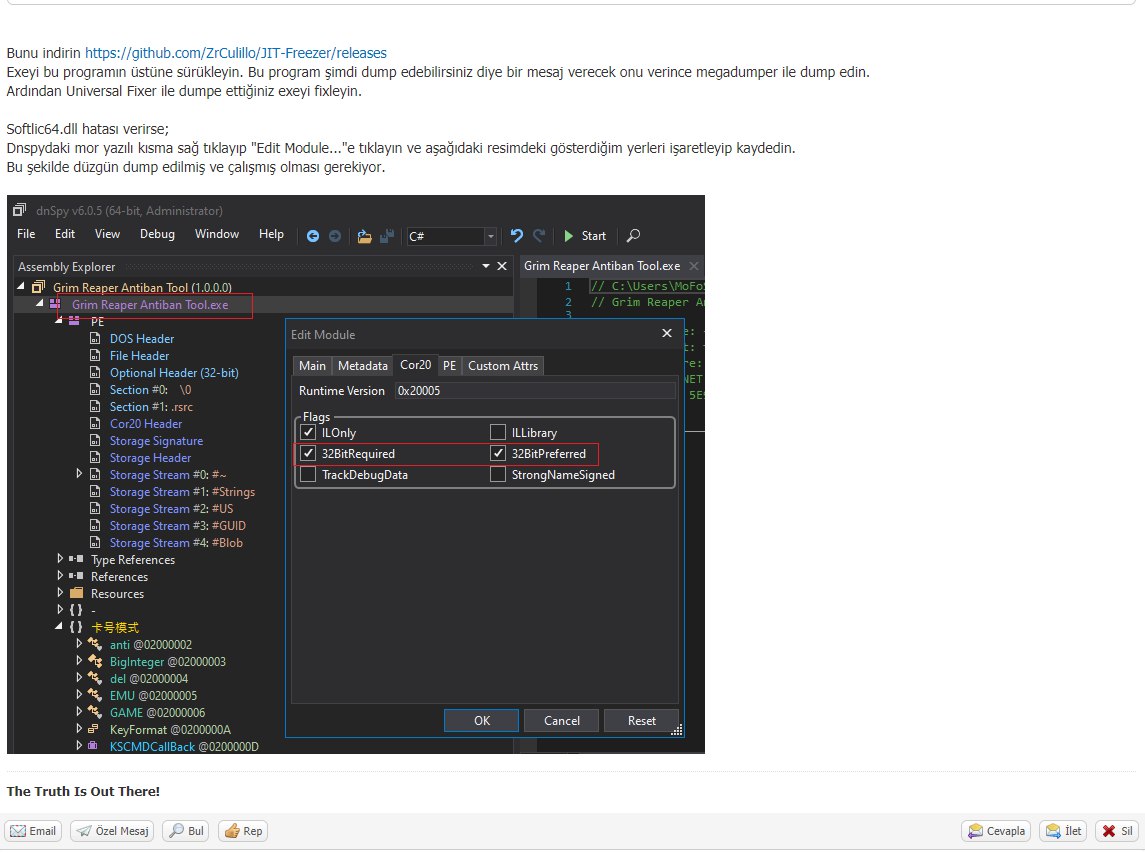Click the dnSpy save all icon
Screen dimensions: 1145x853
click(387, 236)
